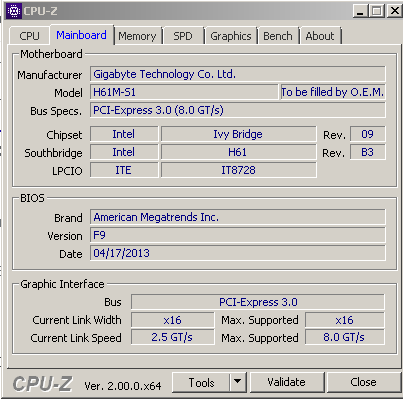Image resolution: width=403 pixels, height=401 pixels.
Task: Click BIOS version 'F9' field
Action: coord(238,235)
